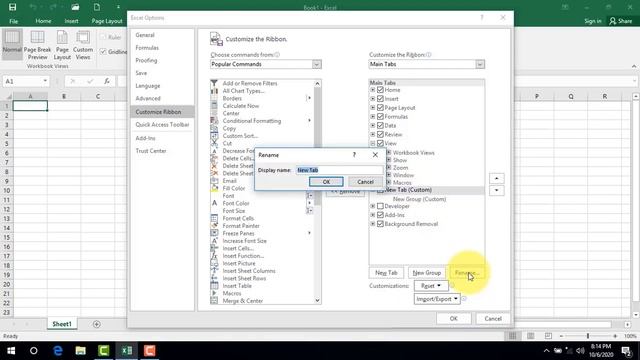
Task: Choose the Page Break Preview icon
Action: (38, 38)
